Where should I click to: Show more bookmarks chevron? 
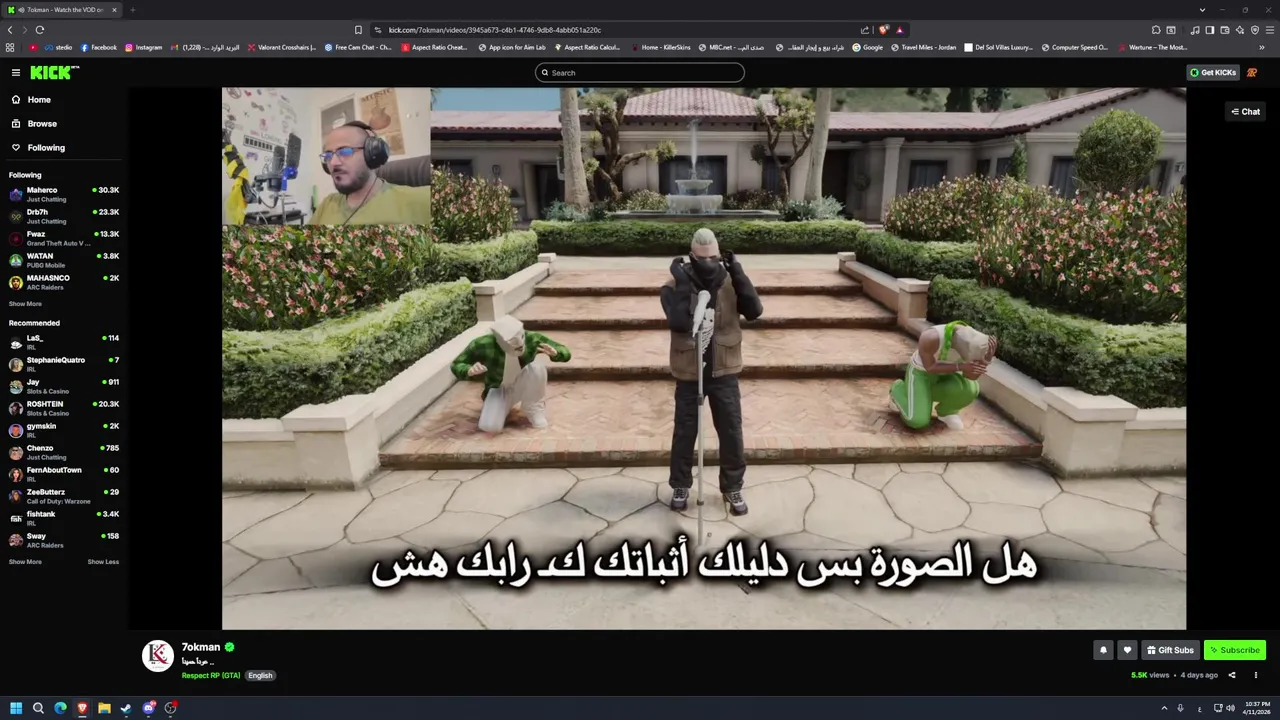coord(1262,47)
